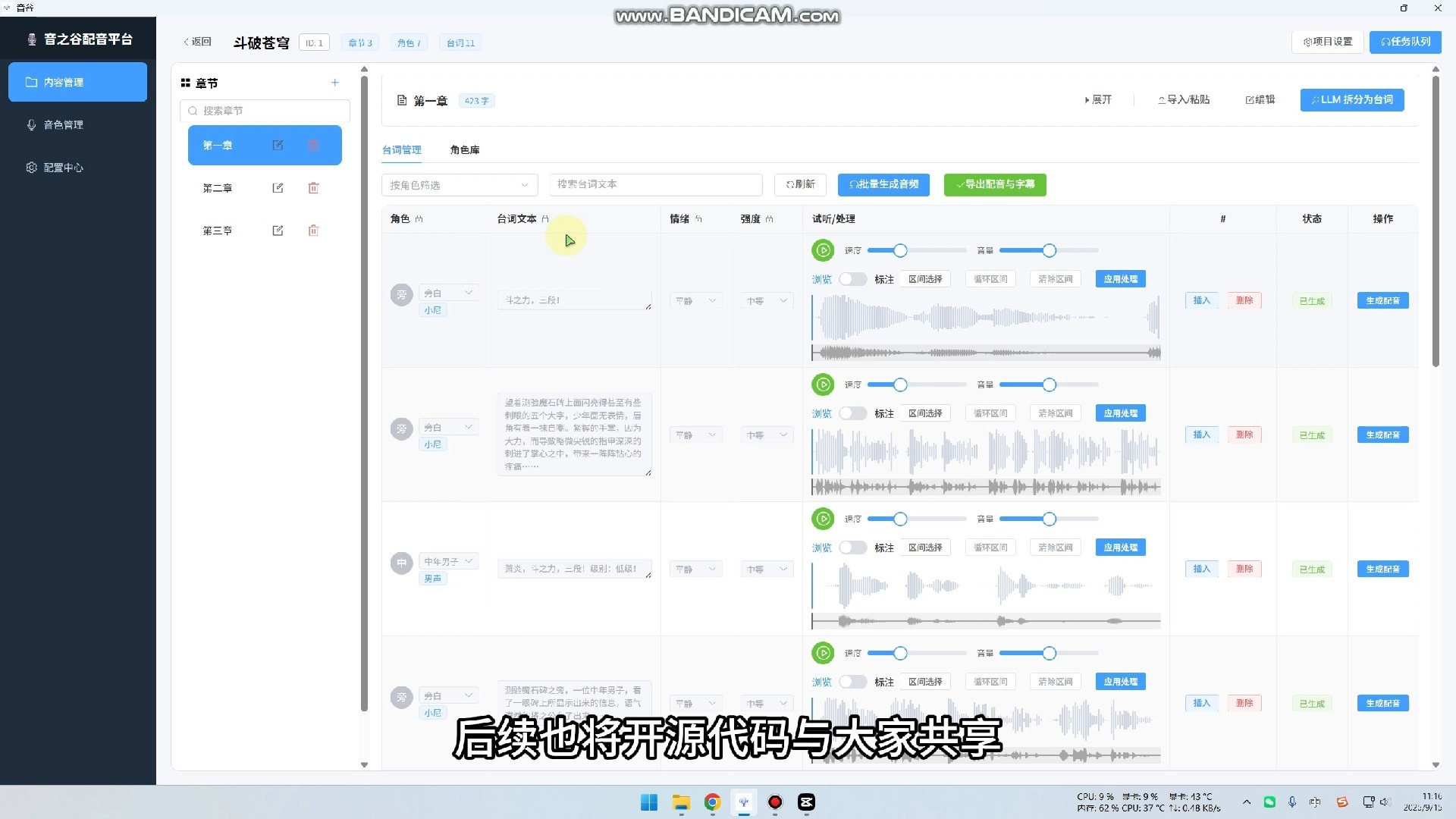Click the Bandicam record icon in taskbar

[x=775, y=802]
